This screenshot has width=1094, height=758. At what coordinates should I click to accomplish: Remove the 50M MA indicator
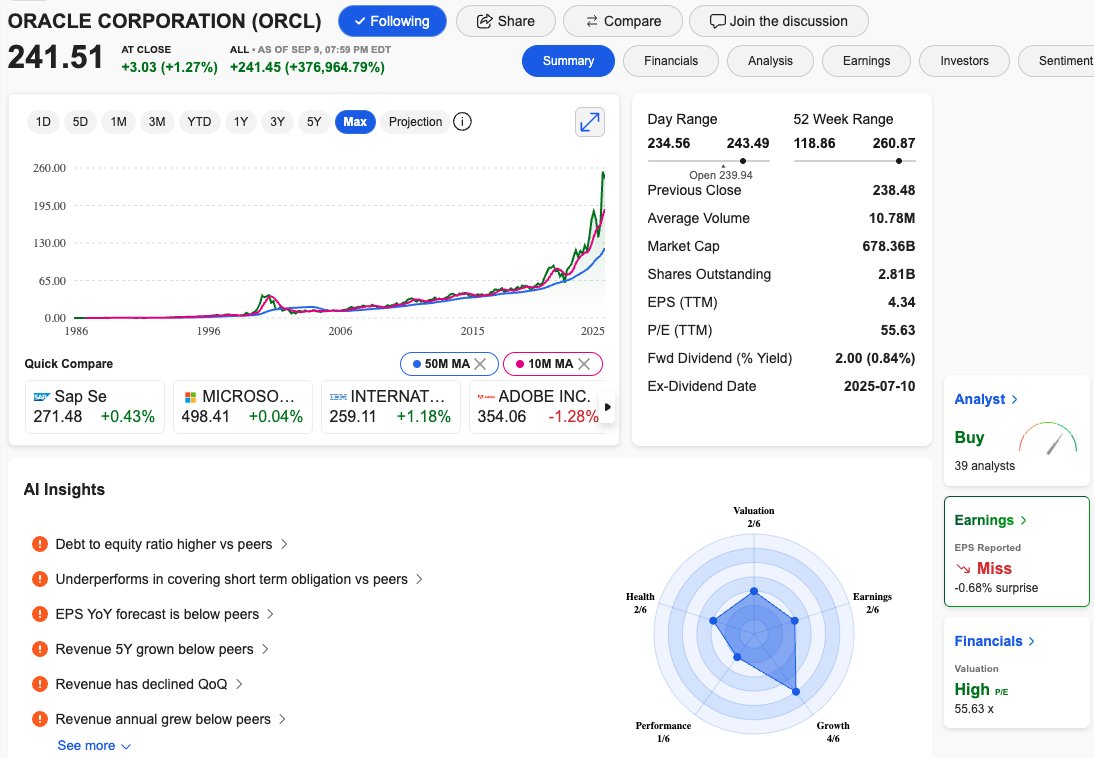click(x=480, y=363)
